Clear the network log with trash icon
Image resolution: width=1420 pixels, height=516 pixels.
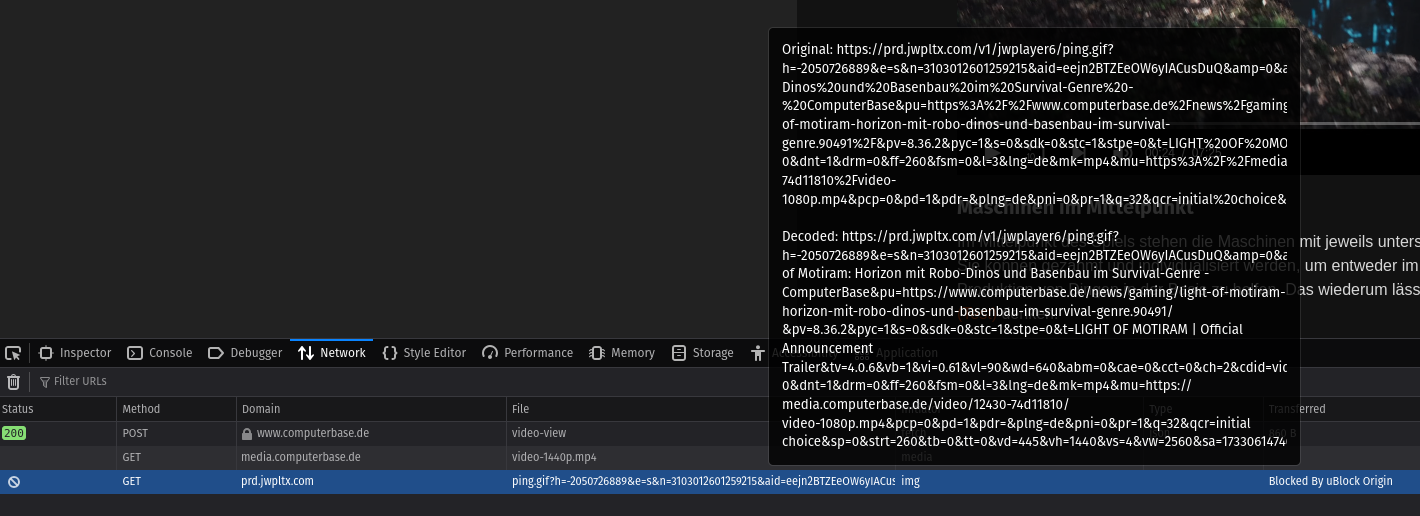pyautogui.click(x=13, y=381)
